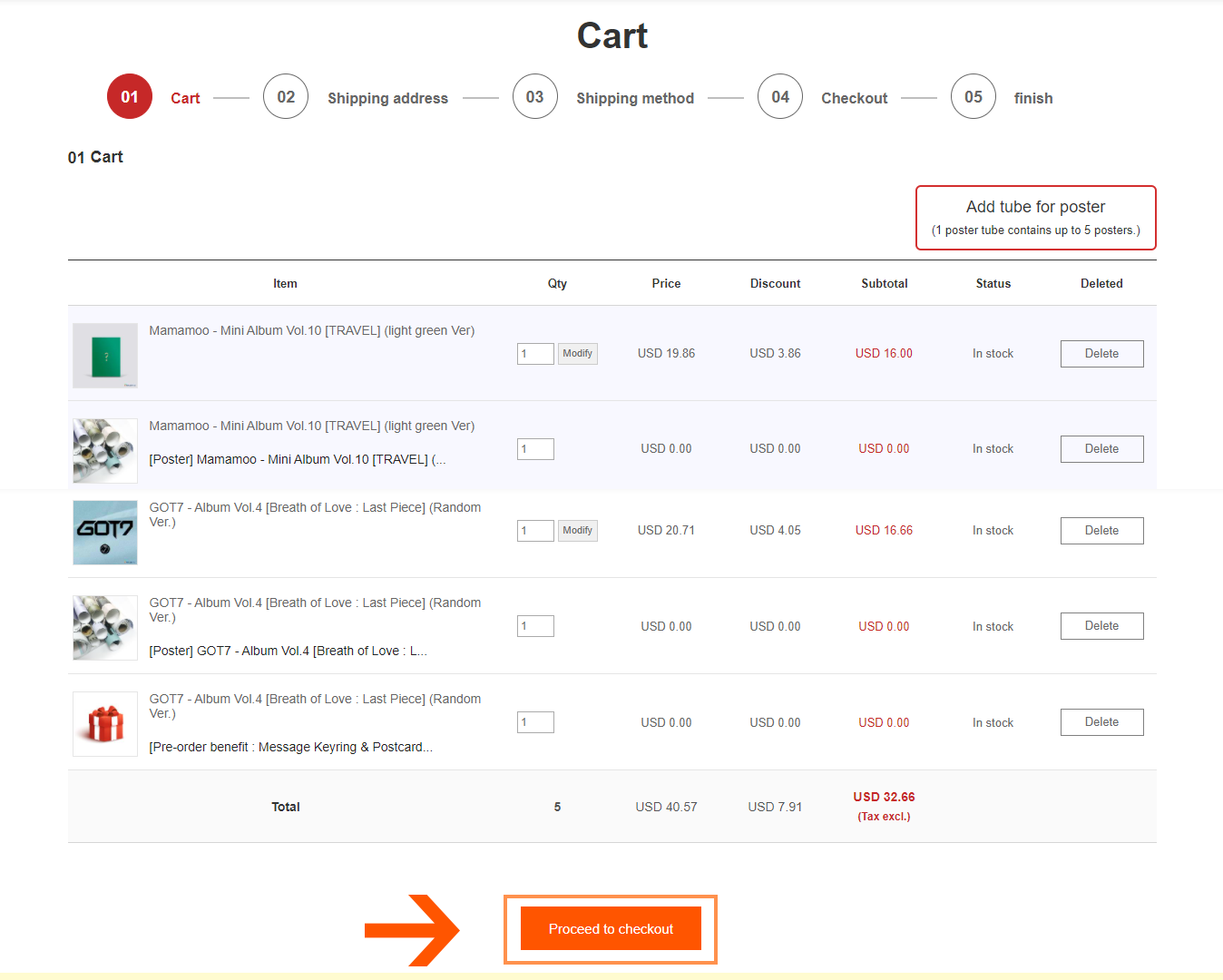
Task: Click the 01 Cart step circle
Action: coord(130,96)
